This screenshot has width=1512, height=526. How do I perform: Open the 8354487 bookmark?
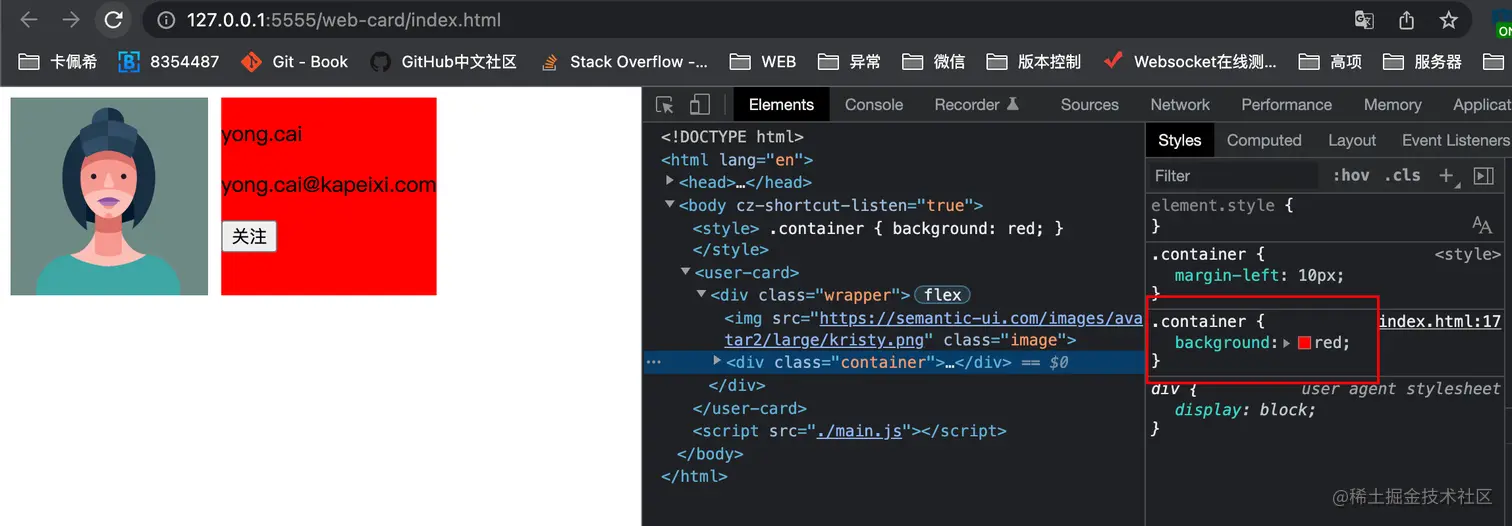click(169, 62)
